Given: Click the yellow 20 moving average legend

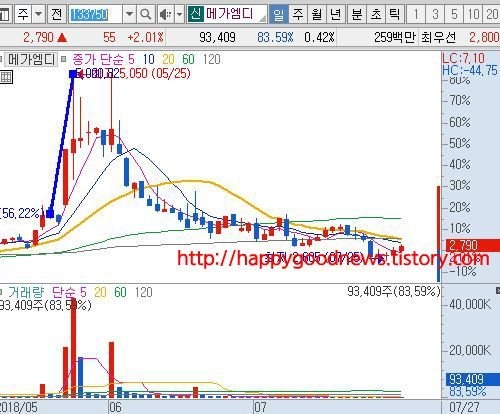Looking at the screenshot, I should pyautogui.click(x=168, y=60).
